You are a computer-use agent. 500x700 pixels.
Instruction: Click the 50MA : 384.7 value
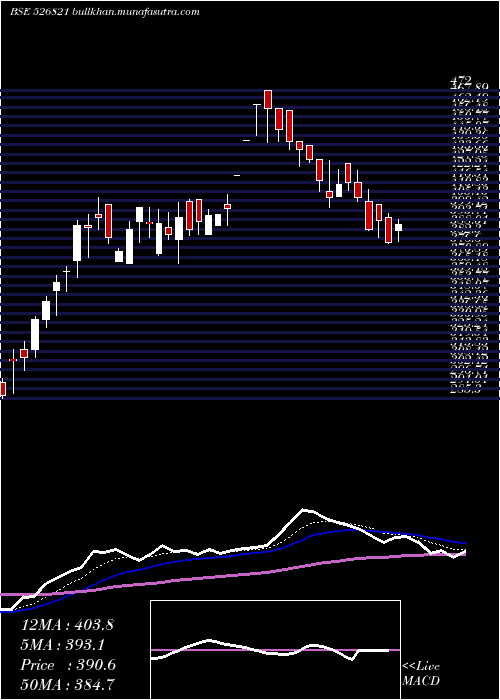[x=69, y=685]
